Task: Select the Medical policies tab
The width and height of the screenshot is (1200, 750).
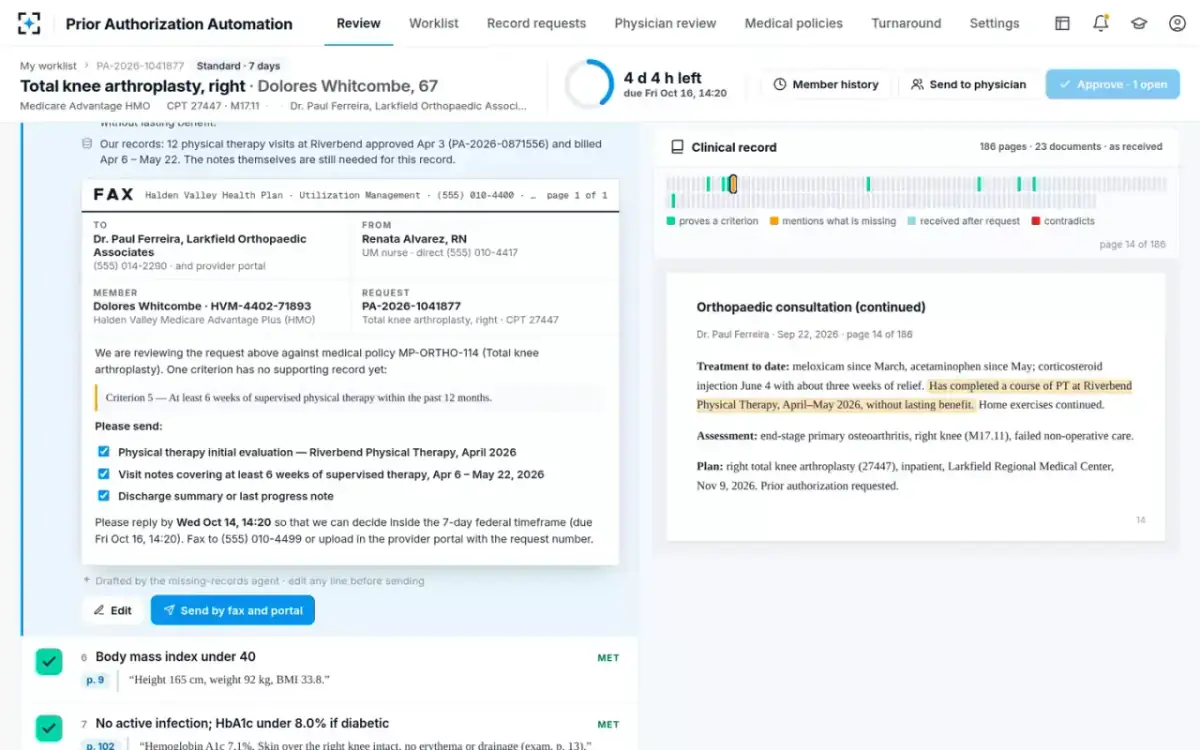Action: point(794,23)
